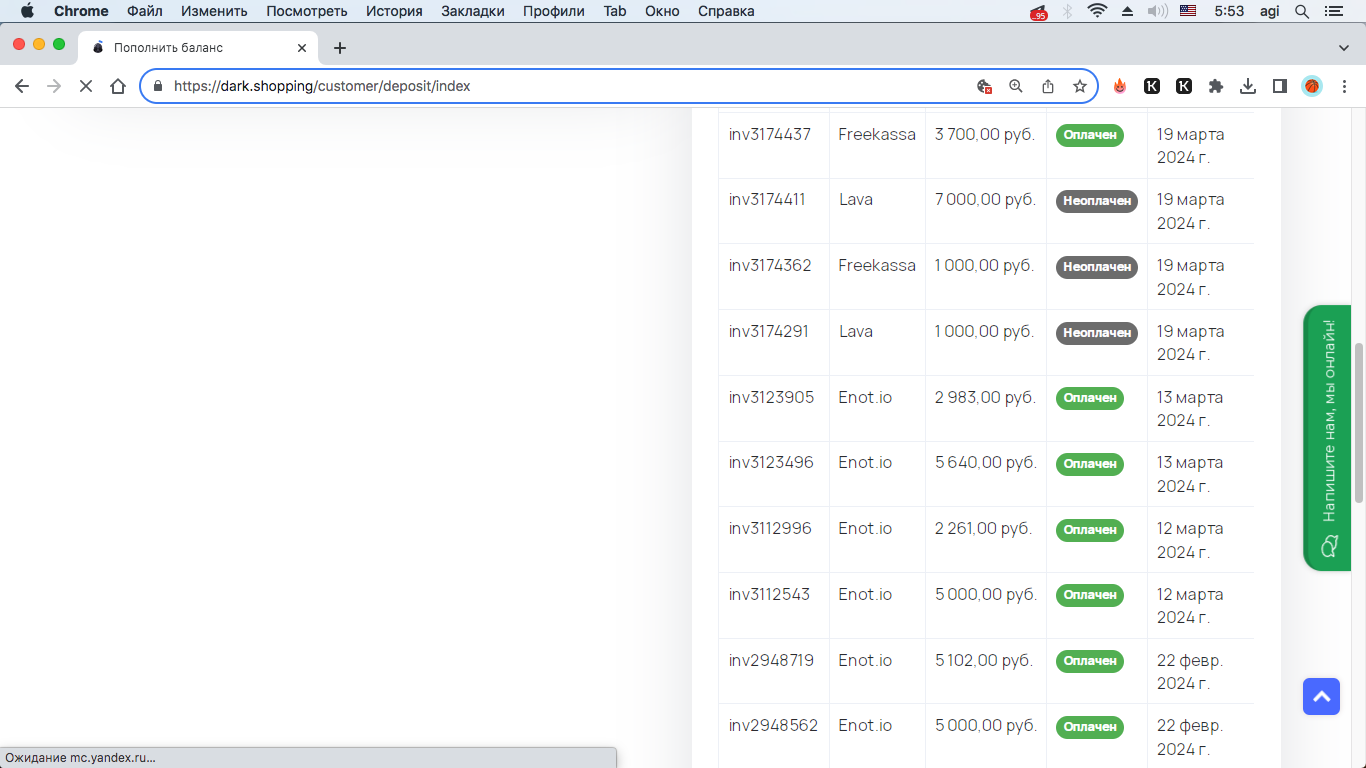Image resolution: width=1366 pixels, height=768 pixels.
Task: Stop loading the page
Action: (86, 86)
